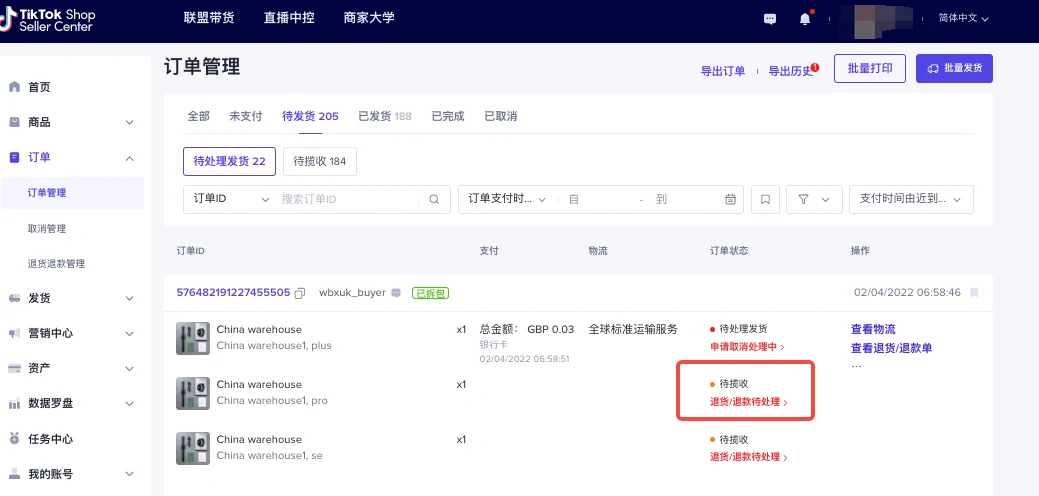
Task: Copy order ID 576482191227455505 using copy icon
Action: [x=299, y=293]
